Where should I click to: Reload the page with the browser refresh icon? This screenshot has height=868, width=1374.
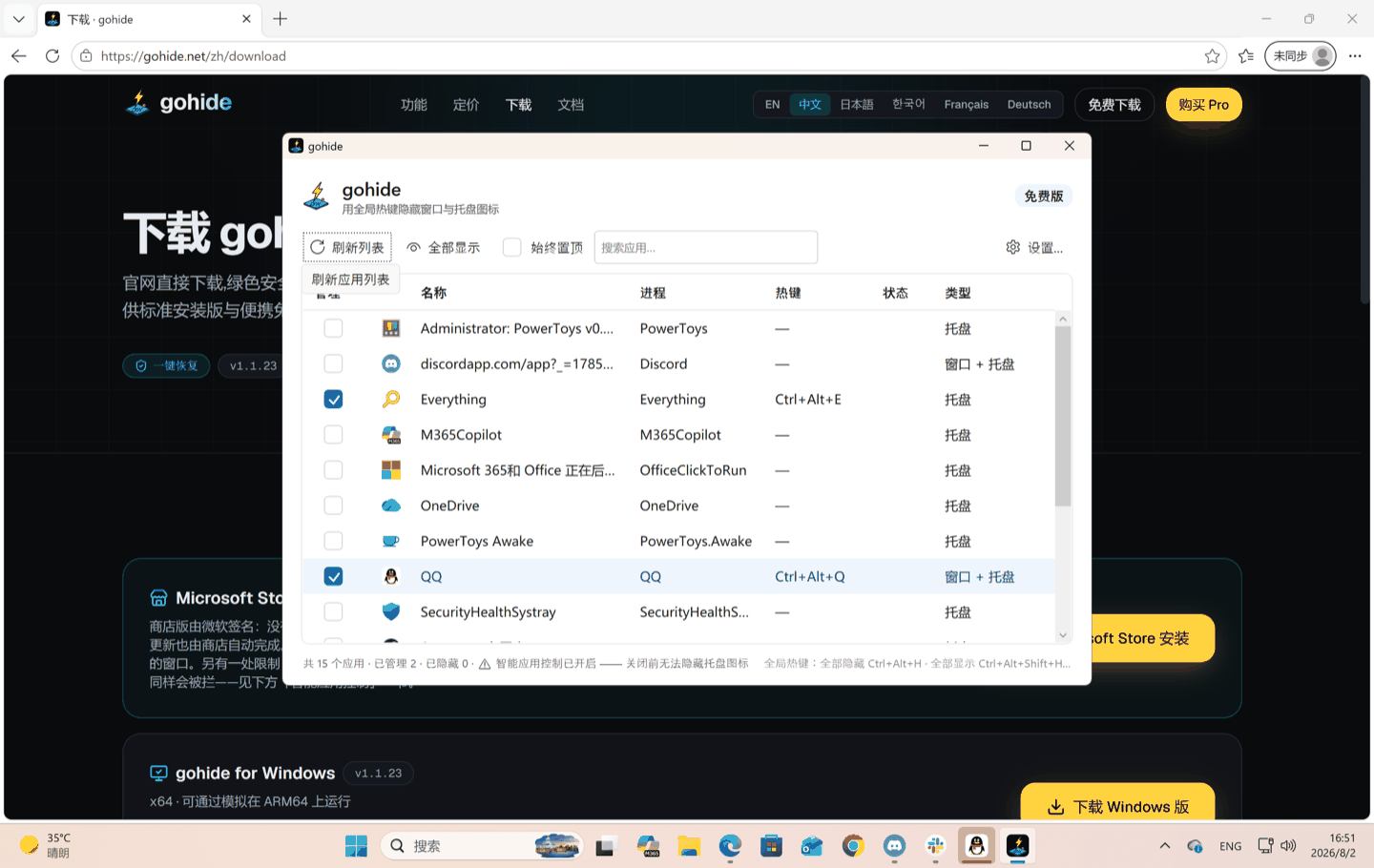point(52,56)
